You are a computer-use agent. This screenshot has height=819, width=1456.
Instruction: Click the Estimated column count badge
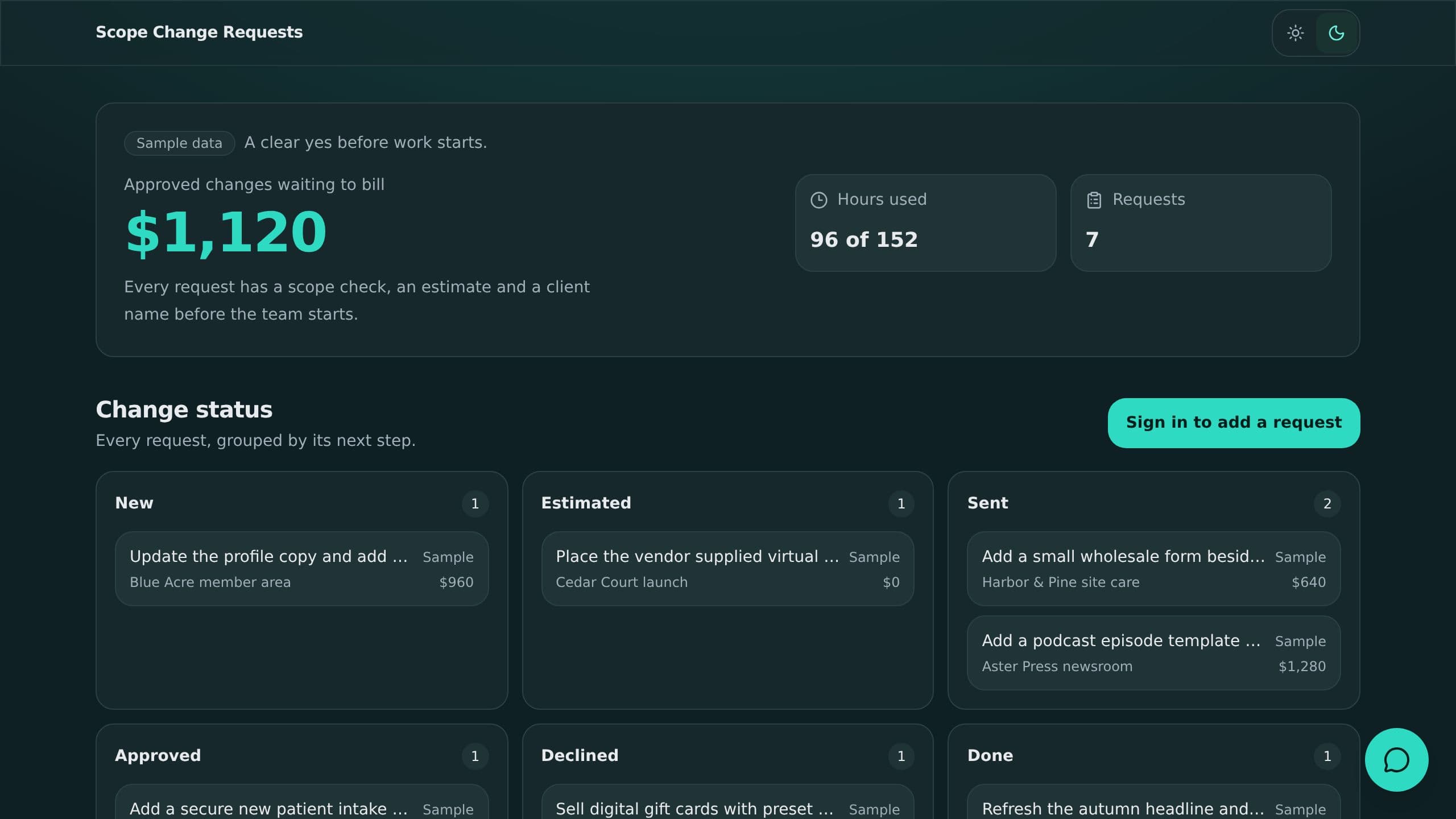[901, 503]
